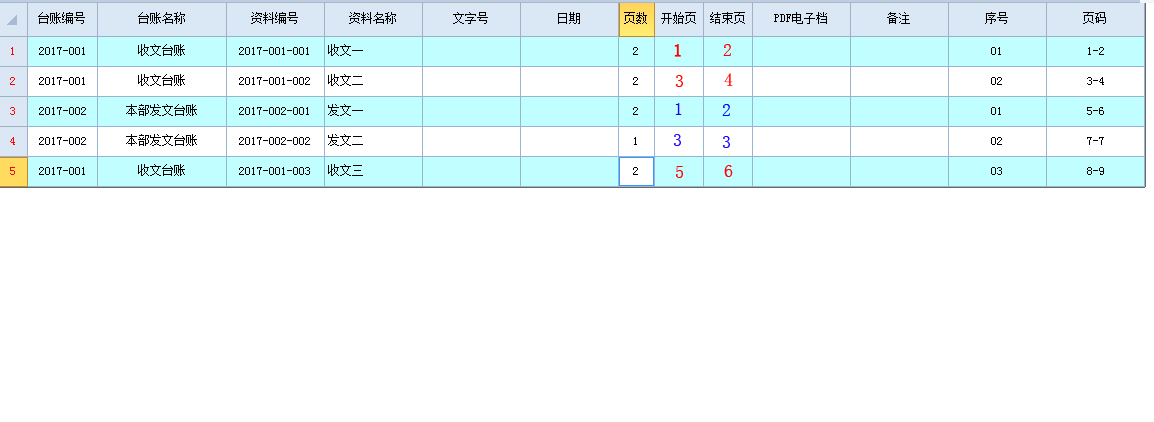Image resolution: width=1154 pixels, height=422 pixels.
Task: Select row header 1
Action: (13, 52)
